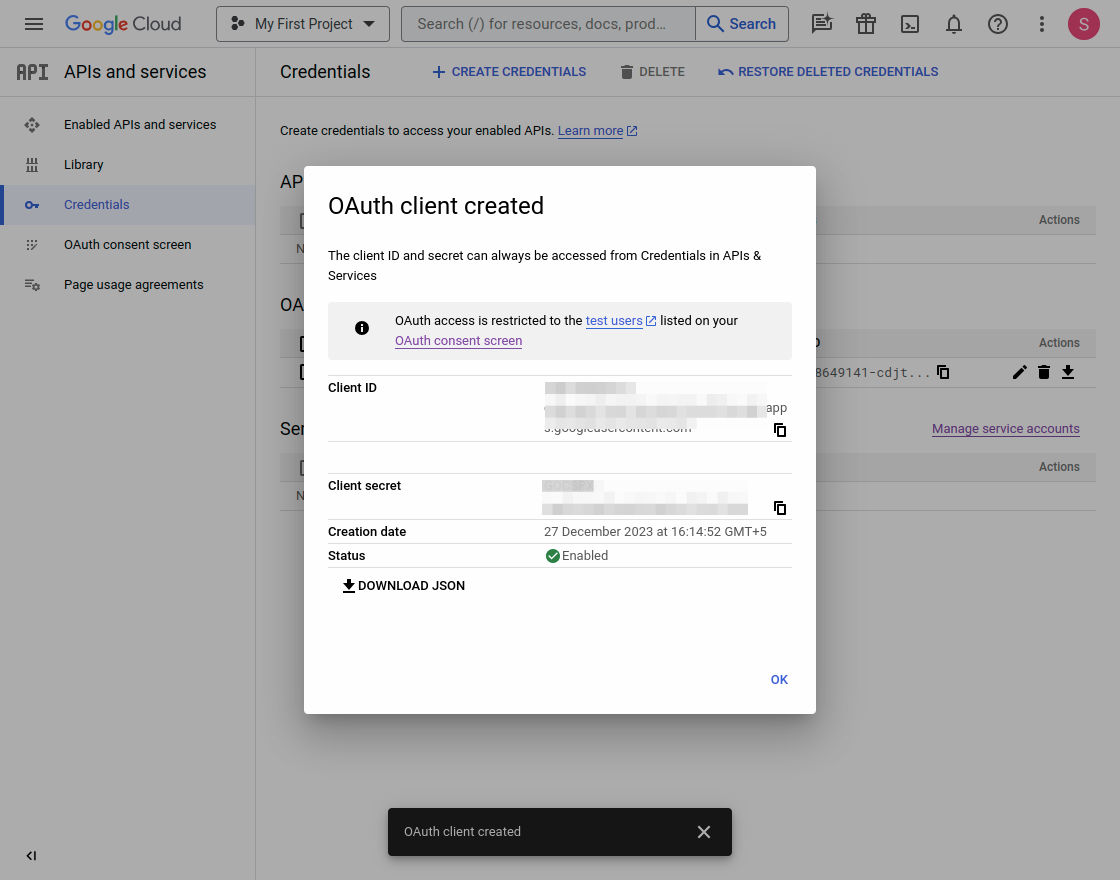The height and width of the screenshot is (880, 1120).
Task: Go to the Library section
Action: click(x=84, y=164)
